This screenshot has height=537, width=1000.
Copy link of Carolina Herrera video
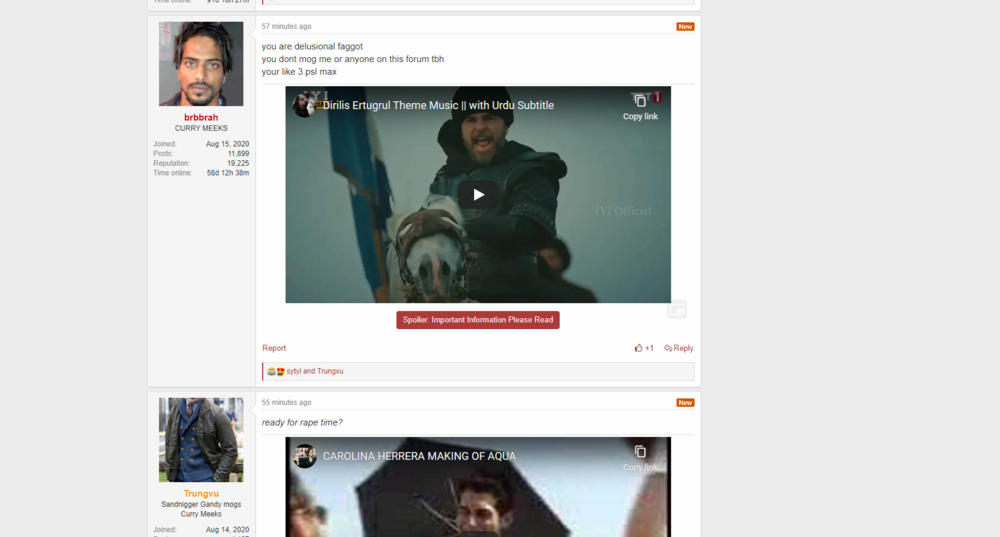pyautogui.click(x=640, y=458)
